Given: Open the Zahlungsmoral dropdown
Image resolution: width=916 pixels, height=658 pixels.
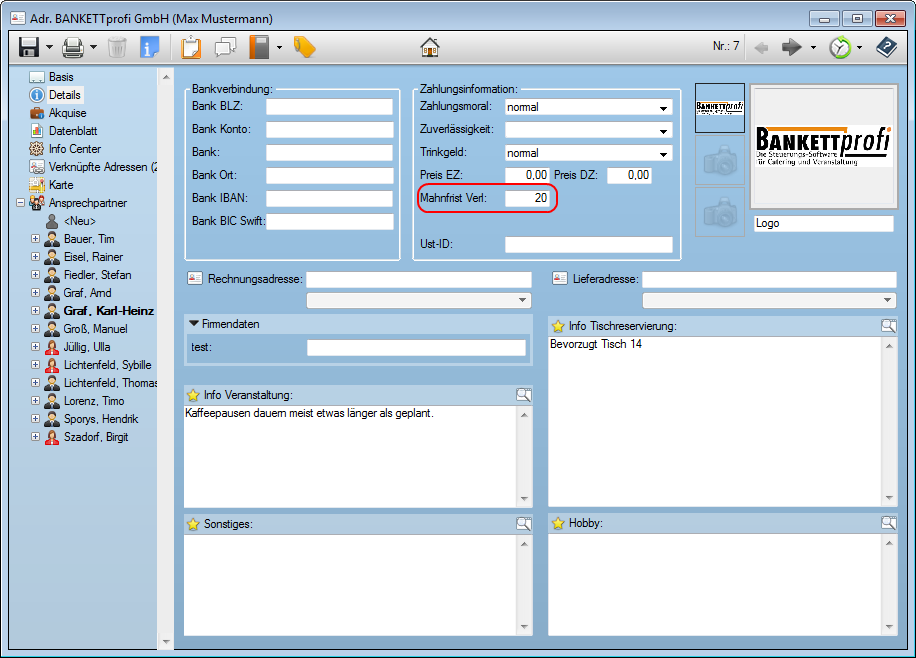Looking at the screenshot, I should click(x=664, y=108).
